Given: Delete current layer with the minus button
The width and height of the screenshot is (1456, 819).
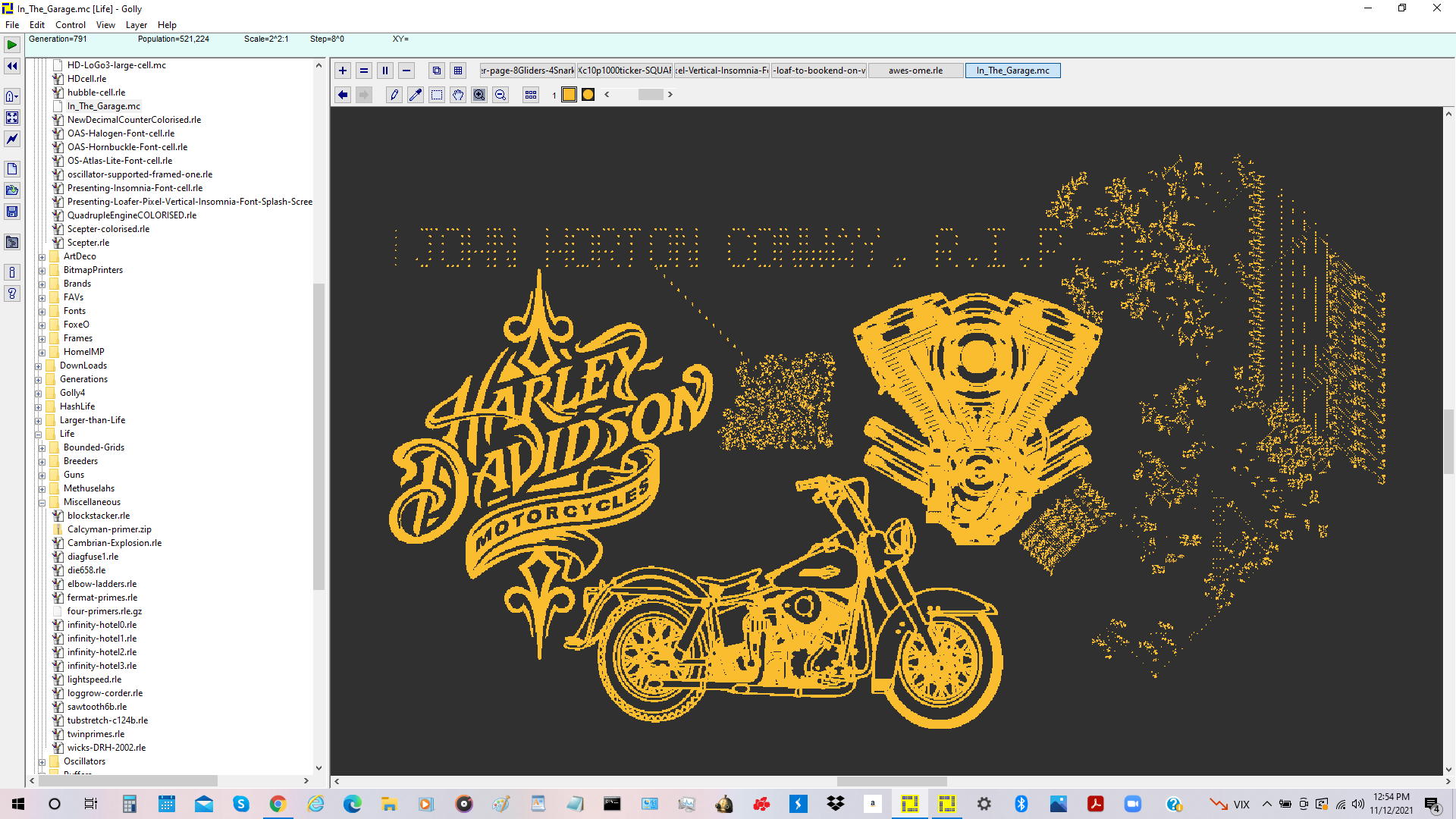Looking at the screenshot, I should [406, 71].
